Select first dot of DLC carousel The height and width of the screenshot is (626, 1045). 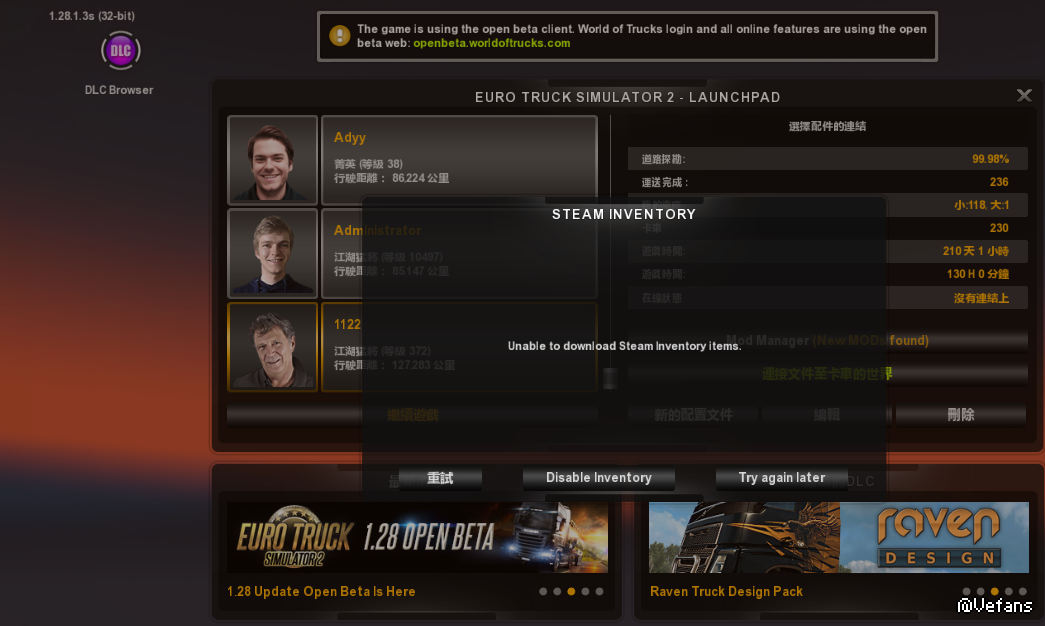966,591
